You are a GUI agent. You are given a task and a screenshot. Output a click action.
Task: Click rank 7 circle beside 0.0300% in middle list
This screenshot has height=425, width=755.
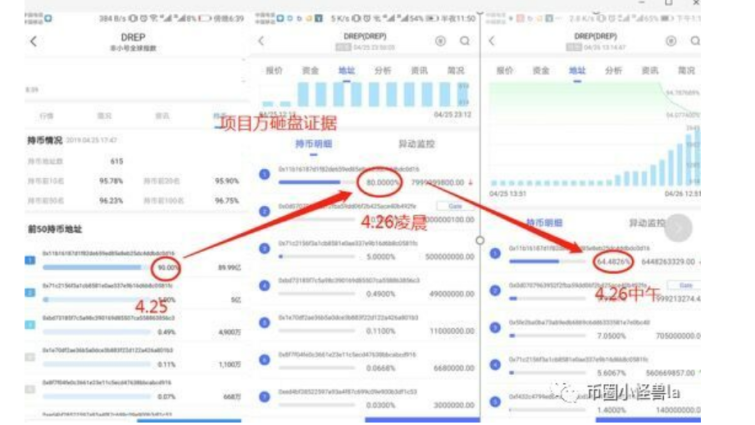point(264,397)
